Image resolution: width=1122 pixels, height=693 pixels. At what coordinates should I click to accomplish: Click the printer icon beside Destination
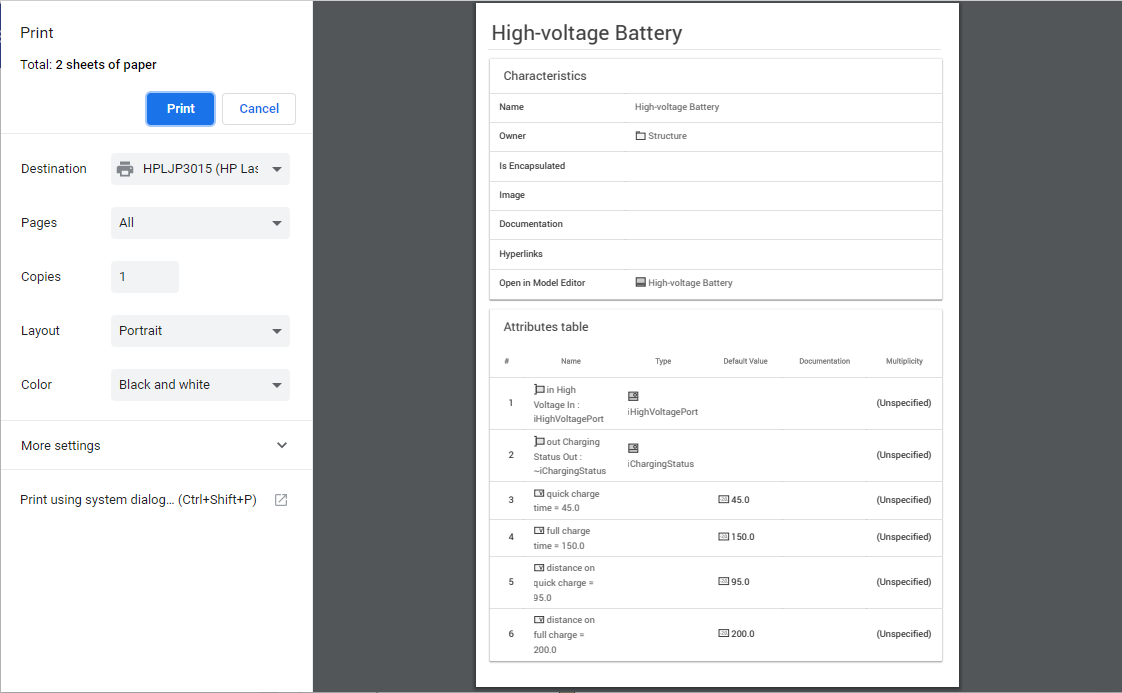click(125, 169)
